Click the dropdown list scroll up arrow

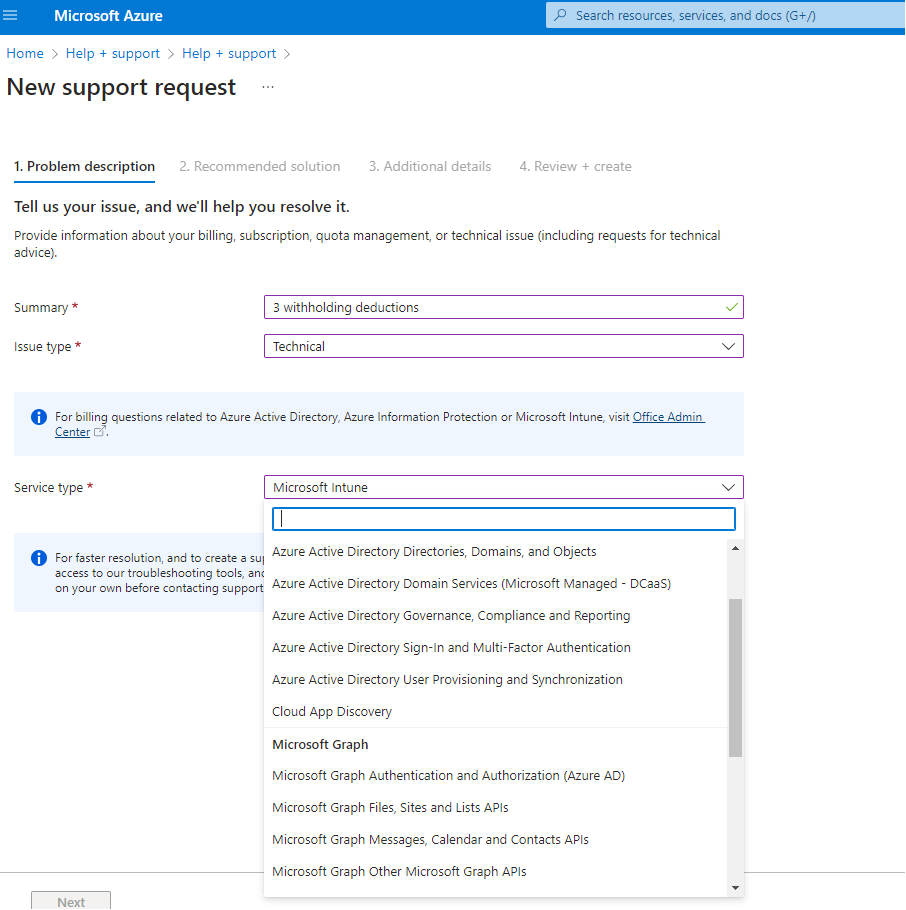tap(735, 548)
